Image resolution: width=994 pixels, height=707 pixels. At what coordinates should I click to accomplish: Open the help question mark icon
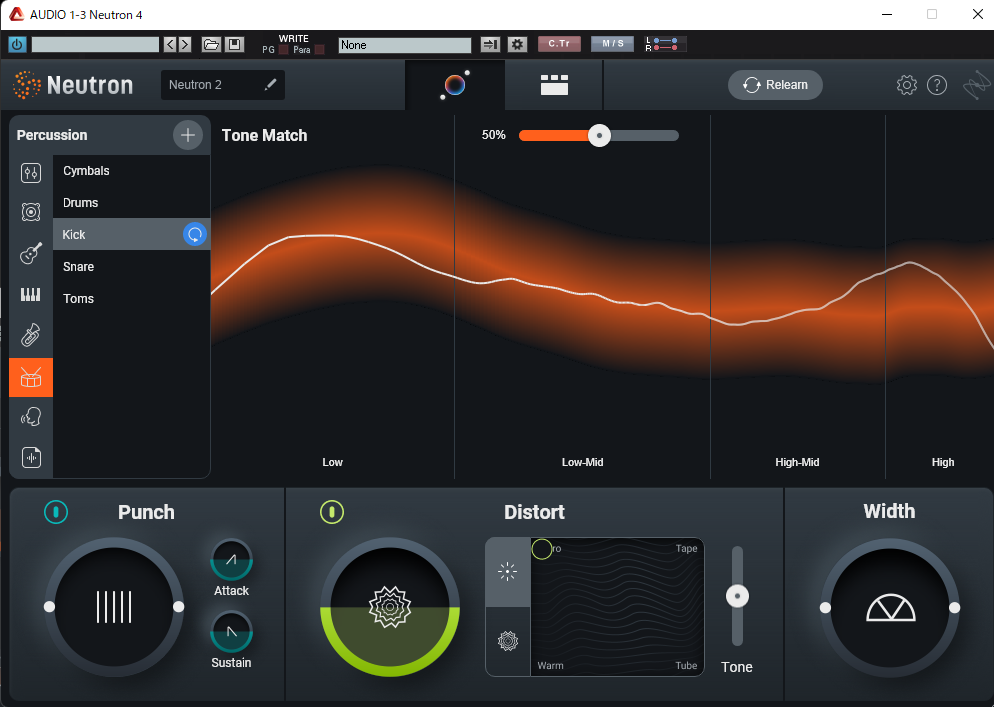point(937,85)
